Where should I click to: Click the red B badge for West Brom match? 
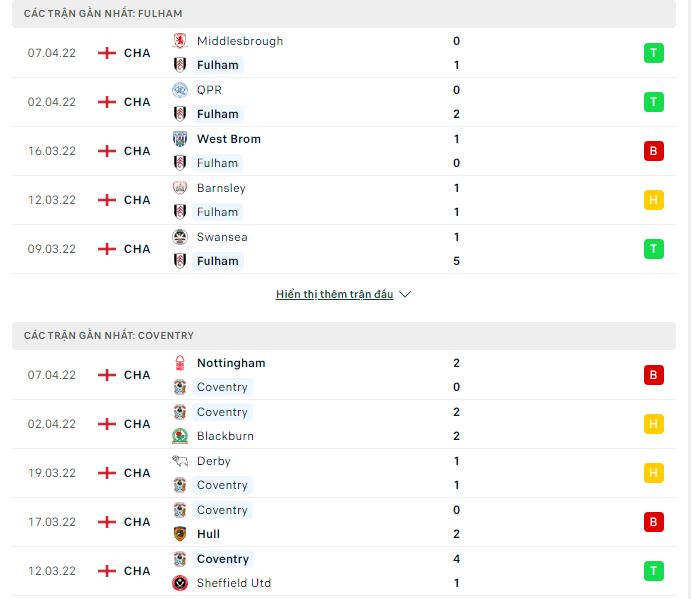654,151
